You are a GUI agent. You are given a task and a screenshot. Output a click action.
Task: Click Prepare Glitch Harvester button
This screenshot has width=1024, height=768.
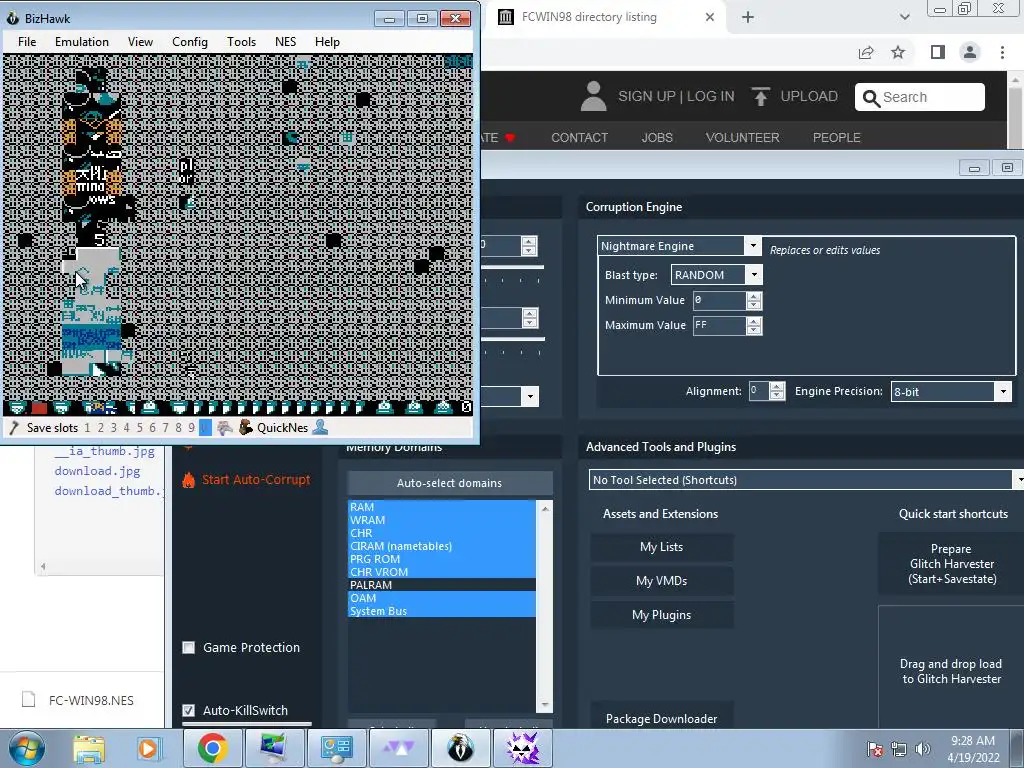pos(952,564)
